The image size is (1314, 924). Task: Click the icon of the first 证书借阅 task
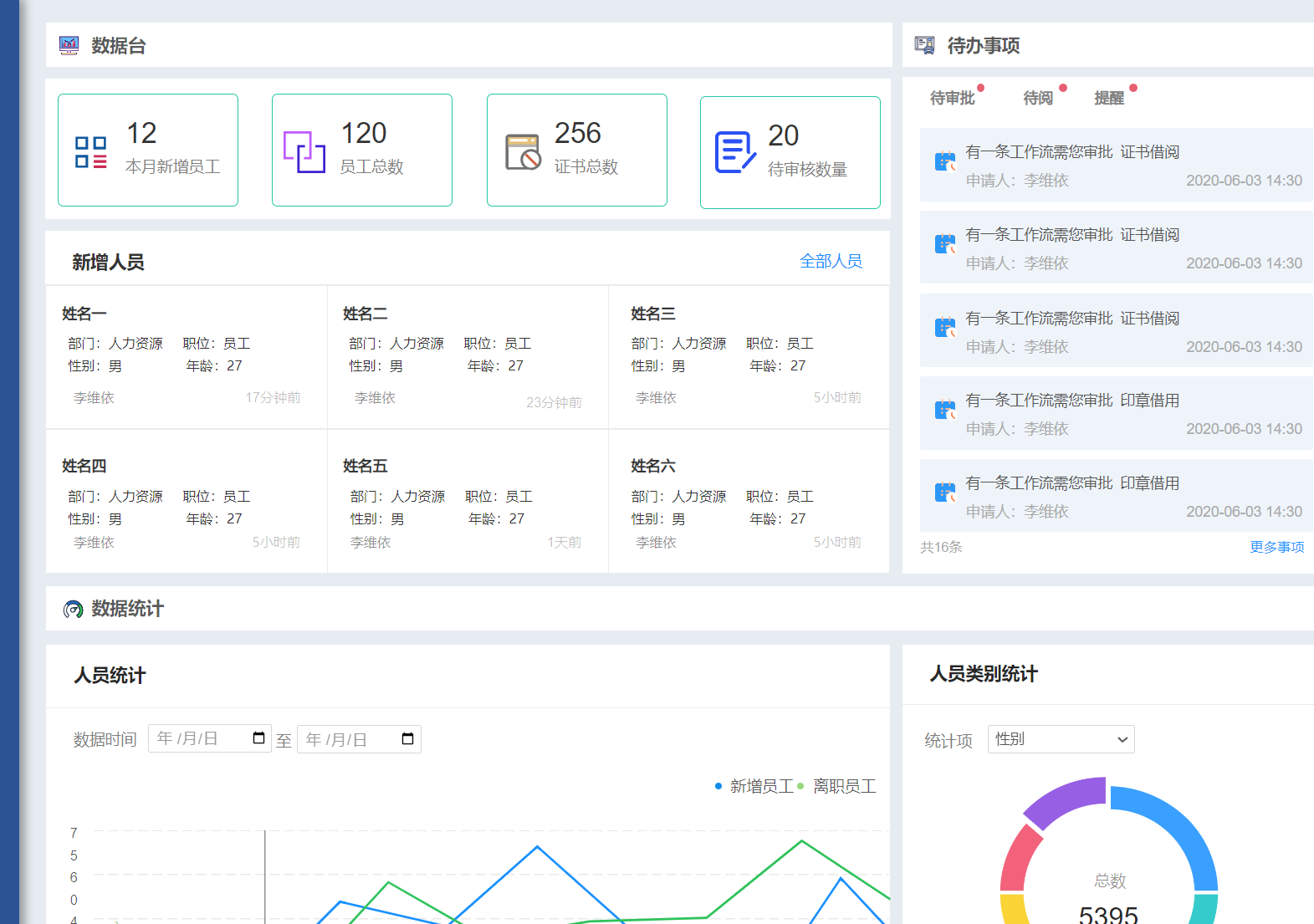point(945,161)
